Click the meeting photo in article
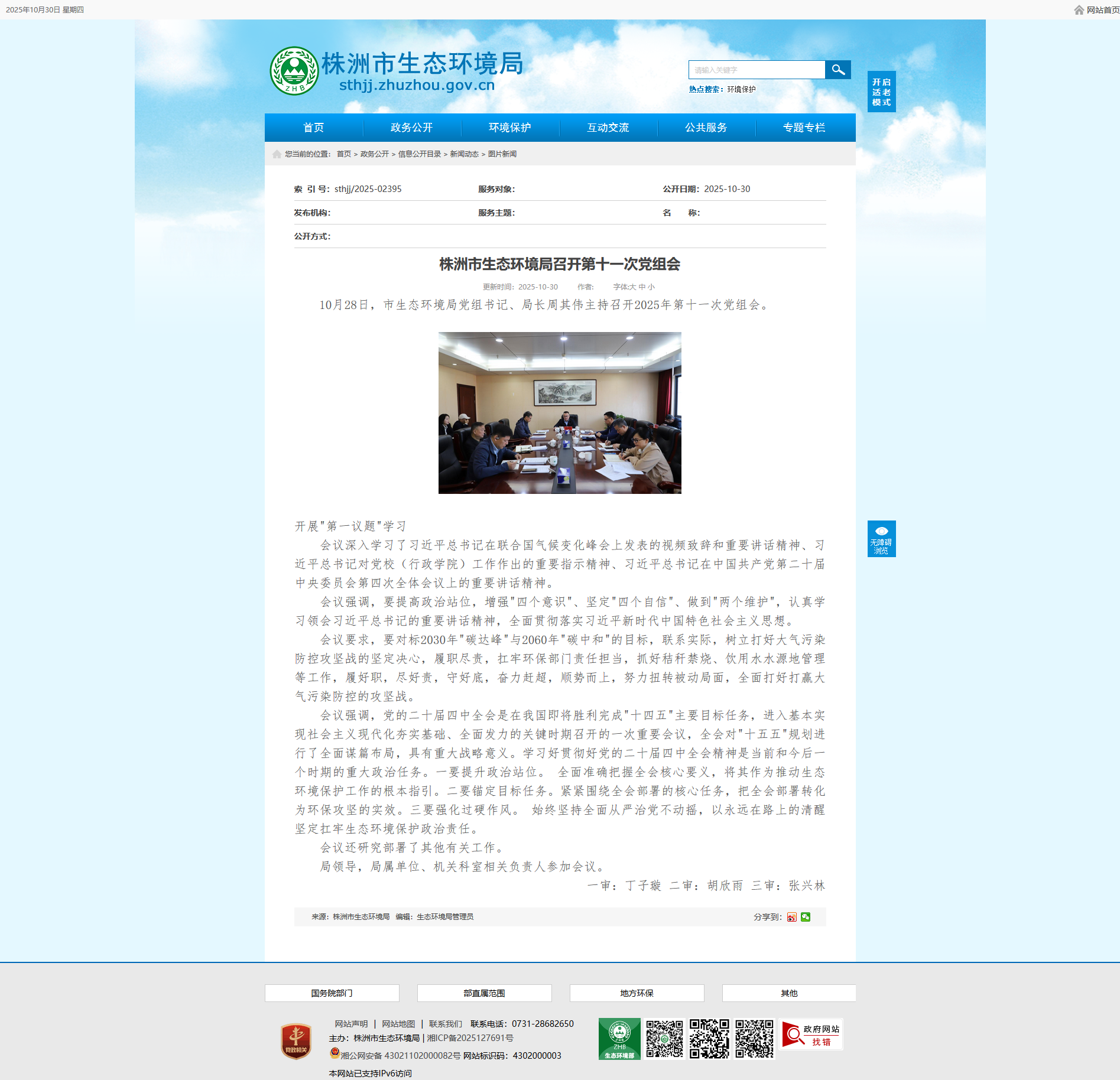Screen dimensions: 1120x1080 pyautogui.click(x=560, y=413)
